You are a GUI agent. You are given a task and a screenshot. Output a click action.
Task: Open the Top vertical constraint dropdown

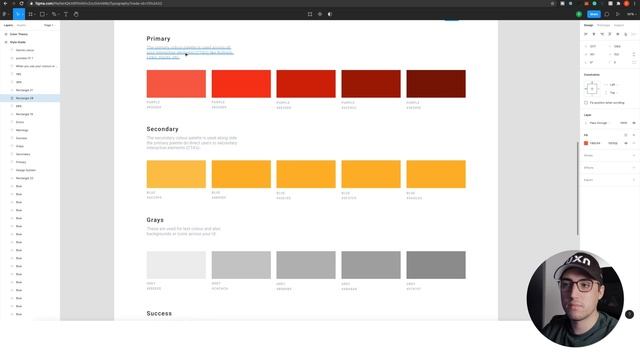[612, 93]
